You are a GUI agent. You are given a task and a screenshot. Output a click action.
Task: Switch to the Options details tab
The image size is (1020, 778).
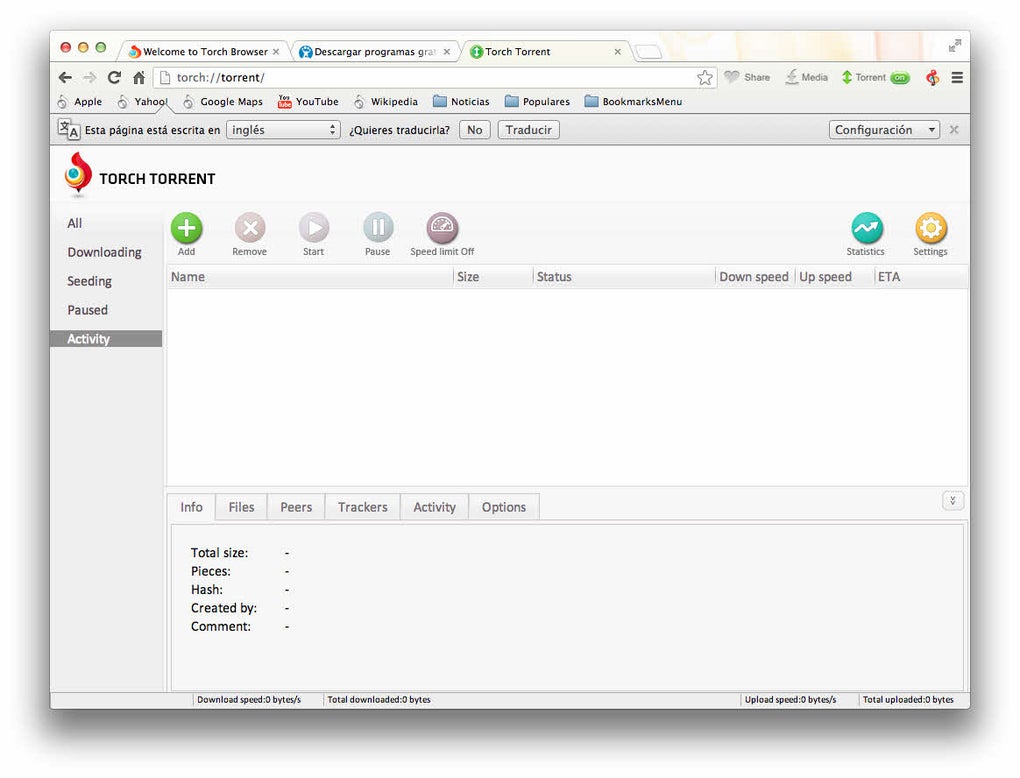click(x=504, y=507)
